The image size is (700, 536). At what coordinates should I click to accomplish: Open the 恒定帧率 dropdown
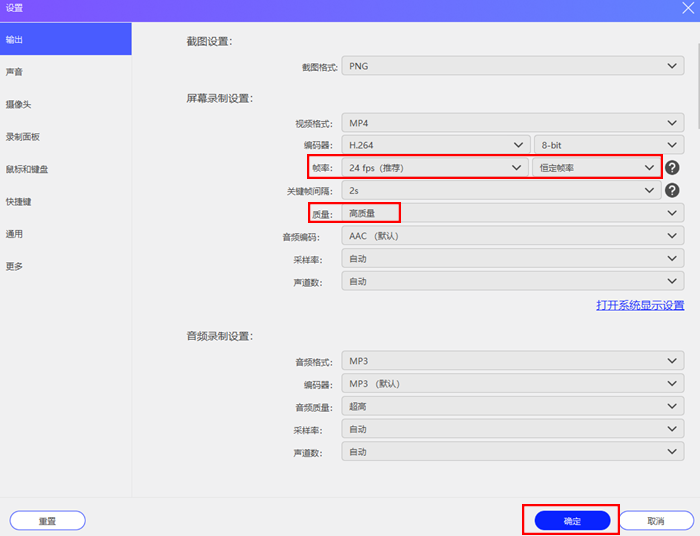pos(595,167)
